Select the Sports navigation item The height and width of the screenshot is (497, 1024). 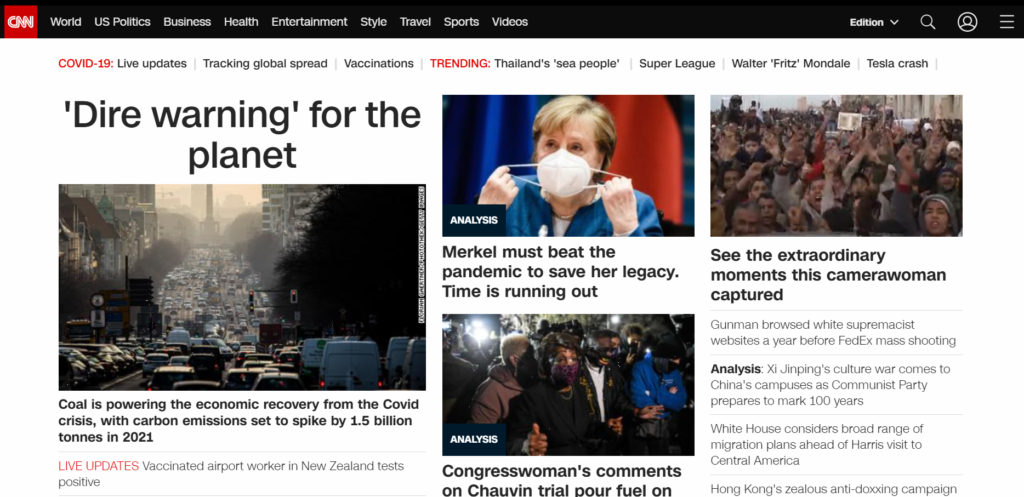[461, 22]
